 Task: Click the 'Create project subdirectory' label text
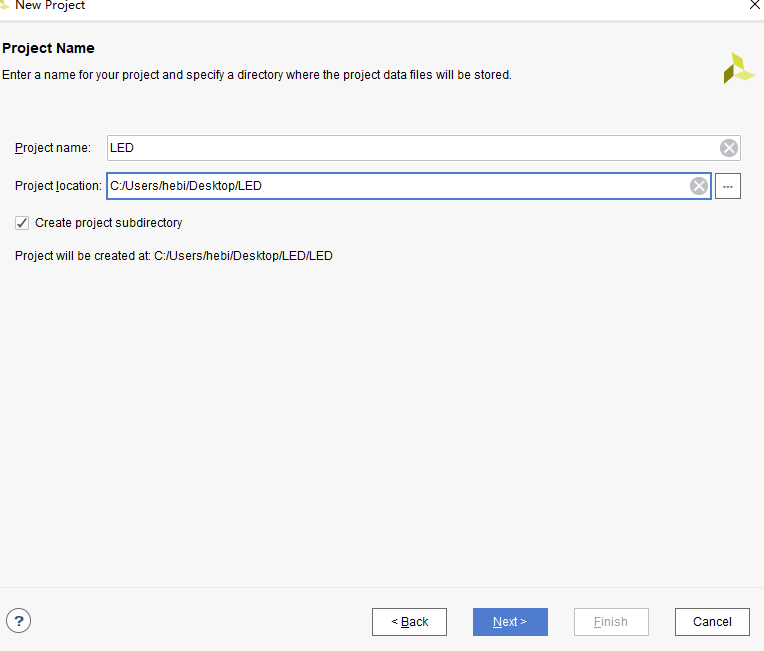pos(108,223)
